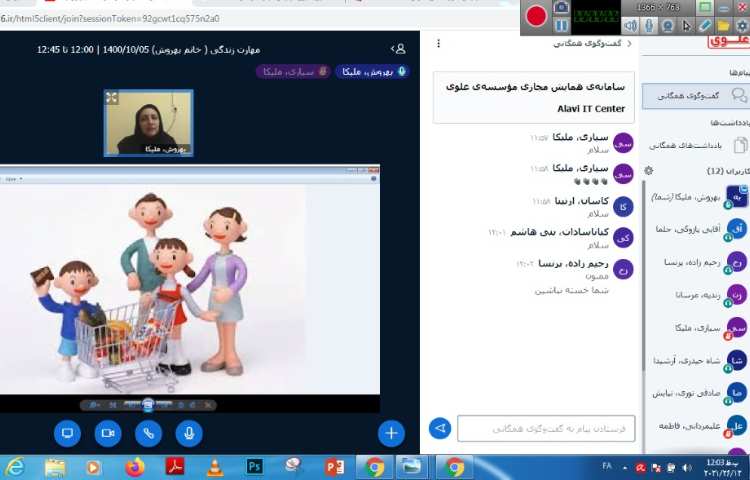This screenshot has width=750, height=480.
Task: Open recorder settings gear icon
Action: coord(741,25)
